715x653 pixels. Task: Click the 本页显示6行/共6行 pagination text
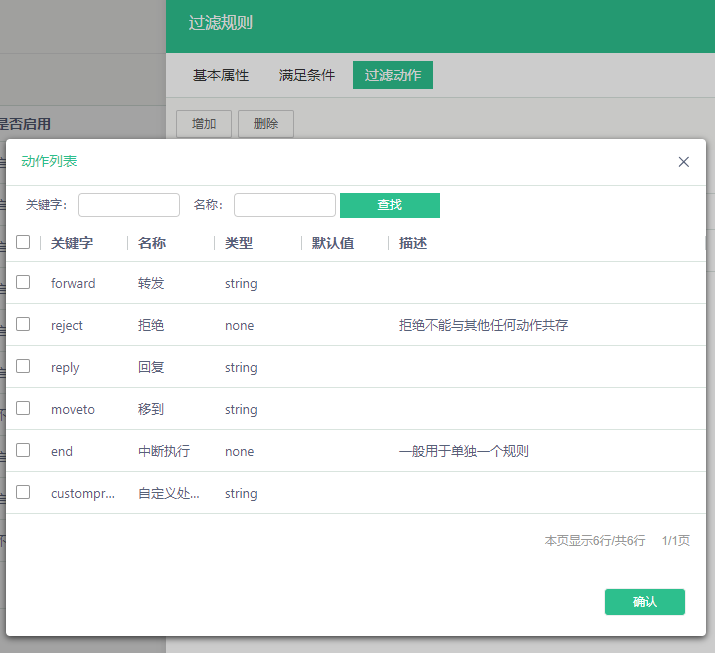point(595,541)
